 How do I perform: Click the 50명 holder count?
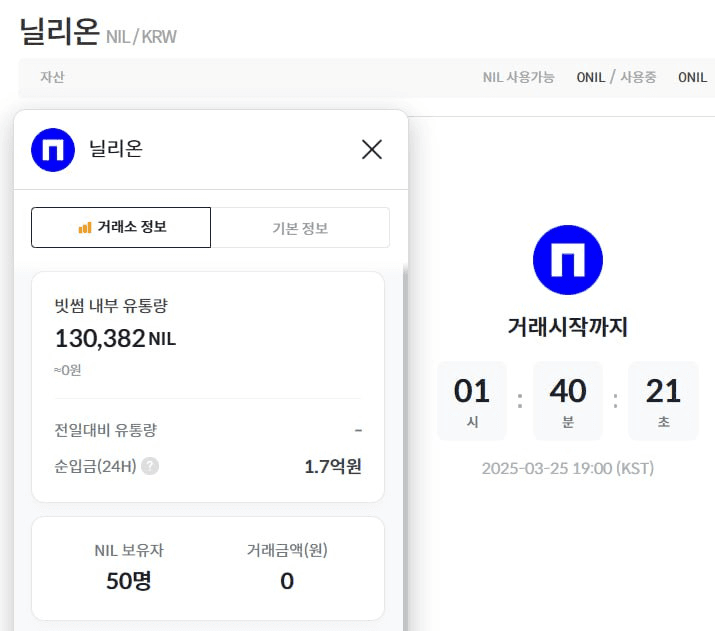pos(129,581)
